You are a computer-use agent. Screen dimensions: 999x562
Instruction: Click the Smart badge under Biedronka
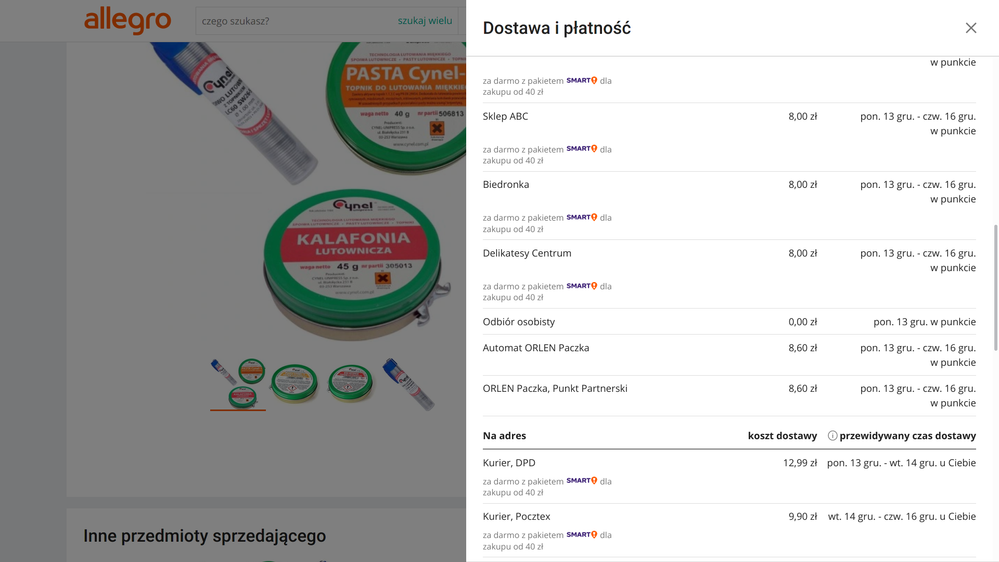pos(582,217)
